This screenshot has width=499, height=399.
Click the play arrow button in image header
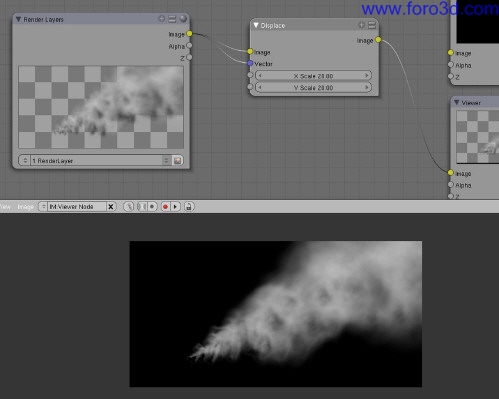point(175,207)
